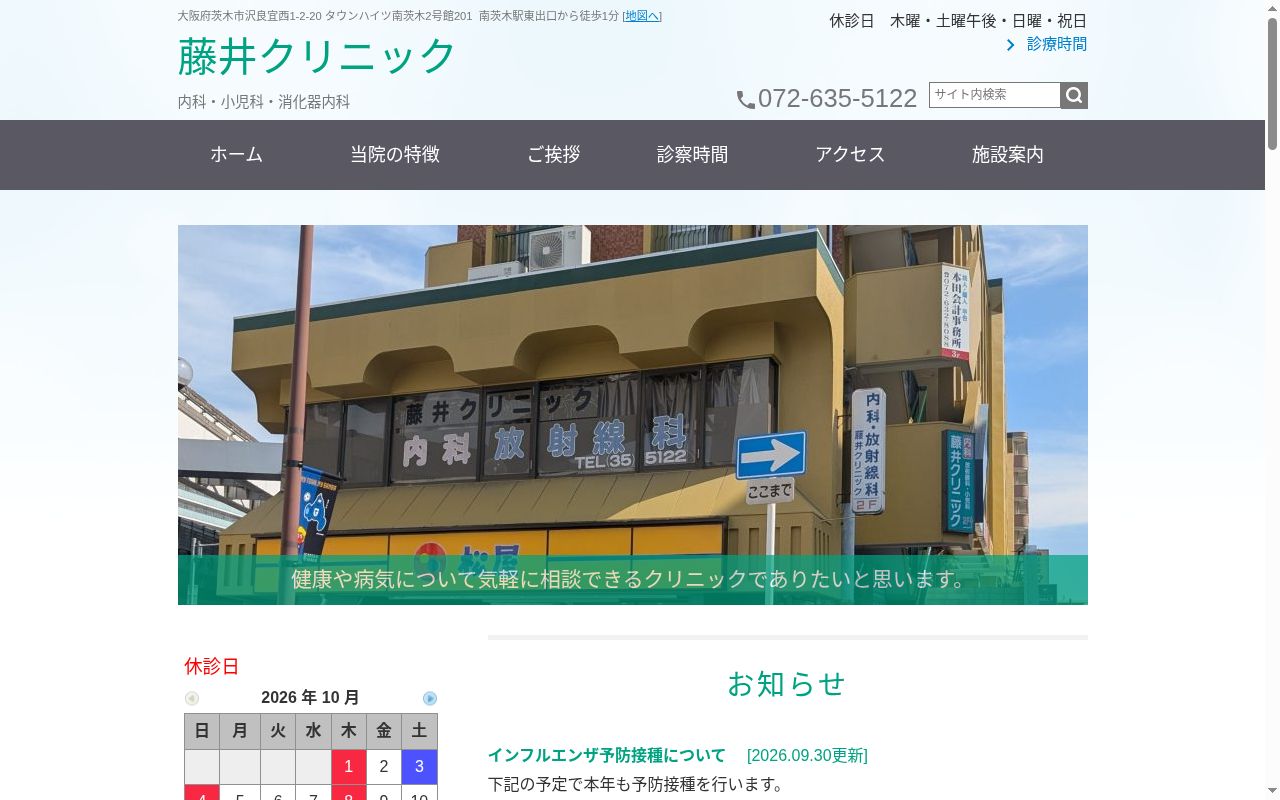Click the search magnifier button
Screen dimensions: 1280x800
[x=1074, y=95]
